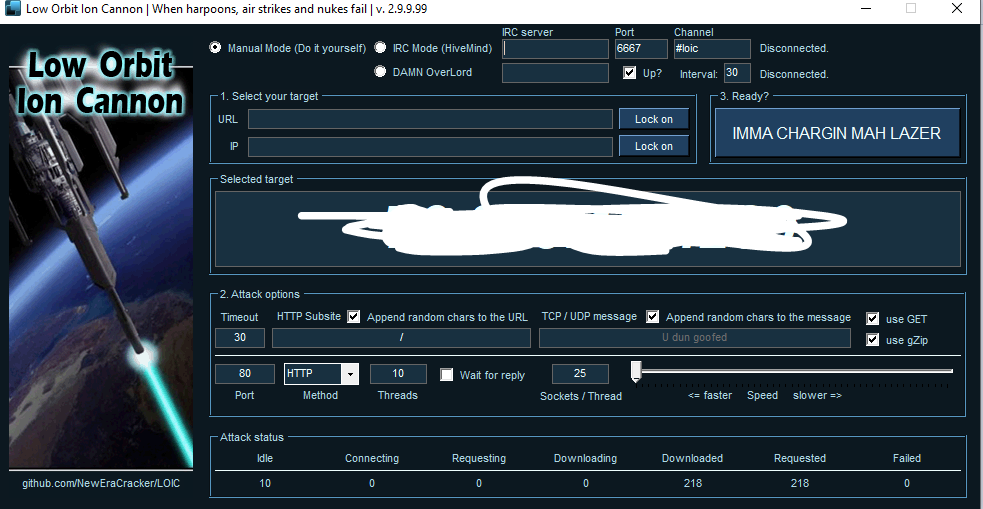The width and height of the screenshot is (983, 509).
Task: Focus the IRC server input field
Action: pos(555,49)
